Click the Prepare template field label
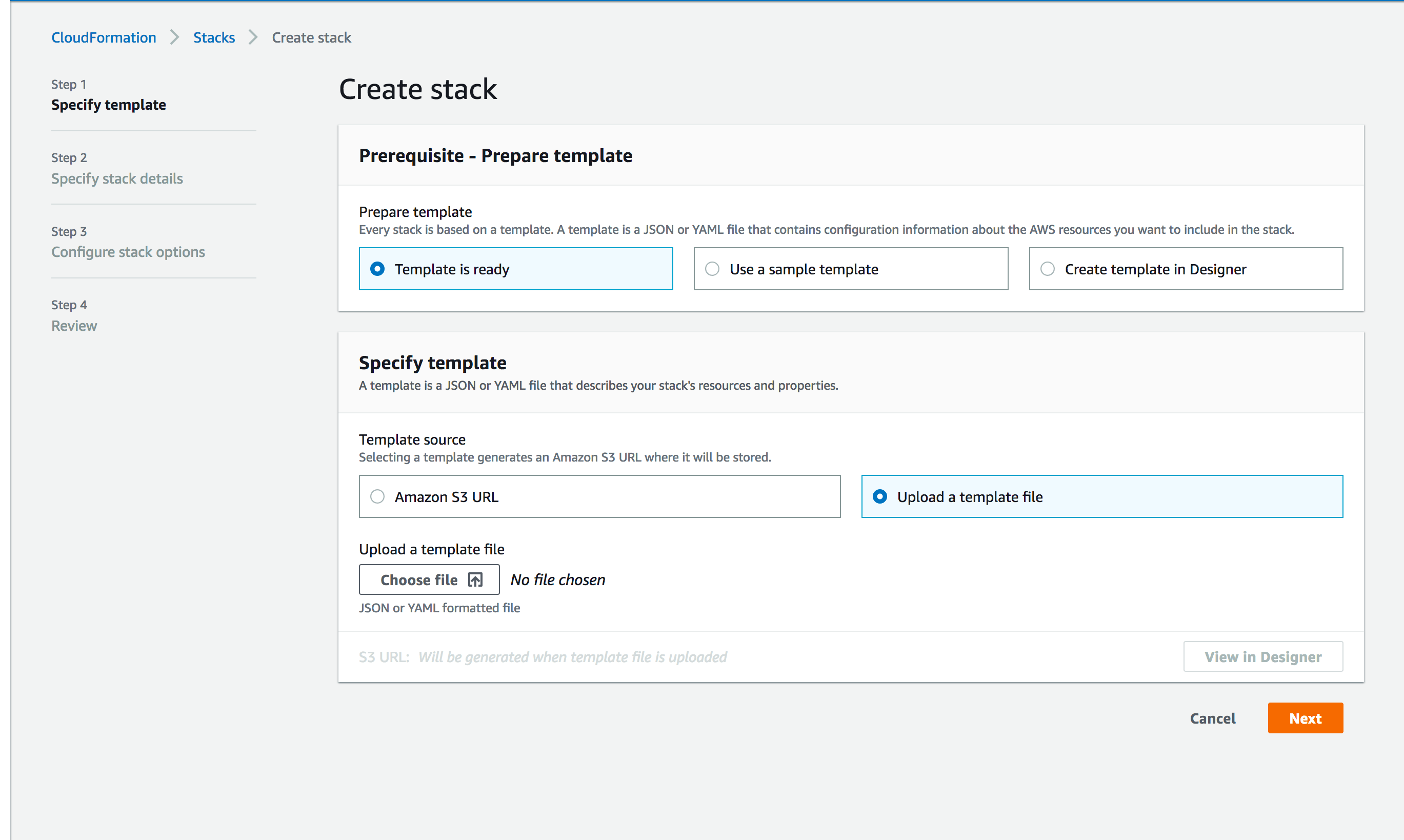This screenshot has height=840, width=1404. coord(415,212)
